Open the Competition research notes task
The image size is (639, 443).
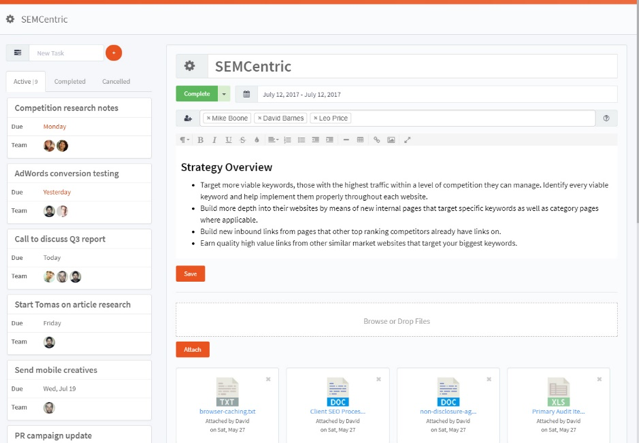[x=66, y=108]
